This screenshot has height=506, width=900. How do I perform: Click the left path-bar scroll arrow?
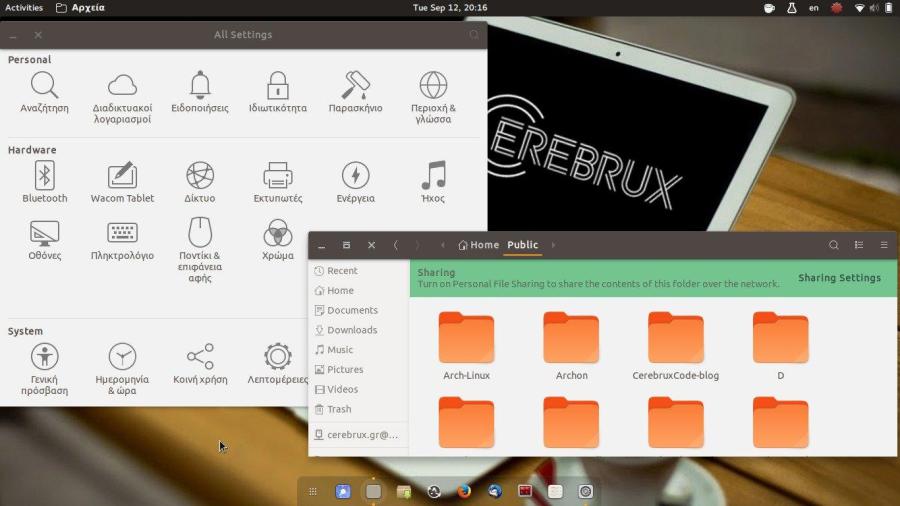click(443, 245)
